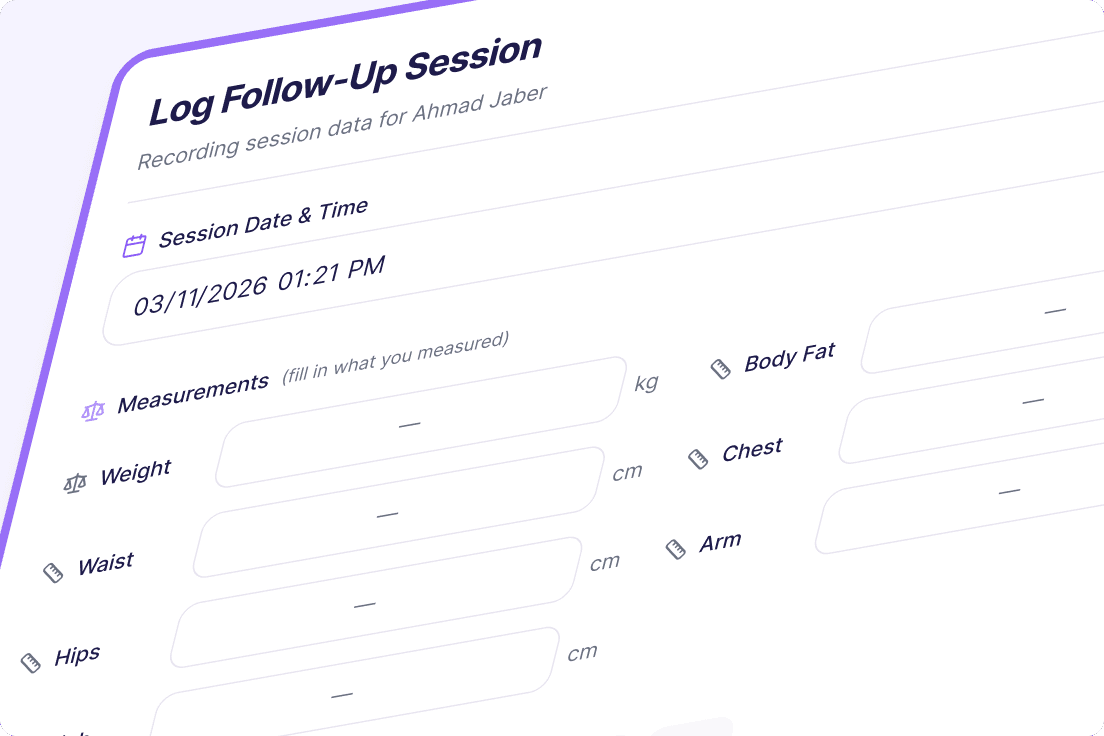Click the ruler icon beside Arm

(x=676, y=549)
